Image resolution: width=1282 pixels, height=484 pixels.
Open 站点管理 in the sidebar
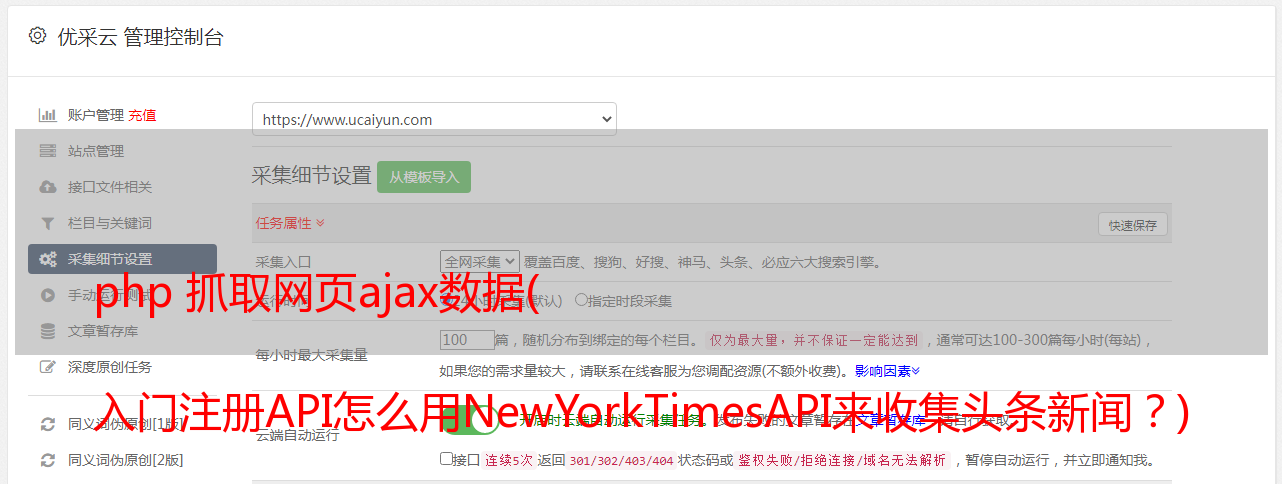coord(96,151)
